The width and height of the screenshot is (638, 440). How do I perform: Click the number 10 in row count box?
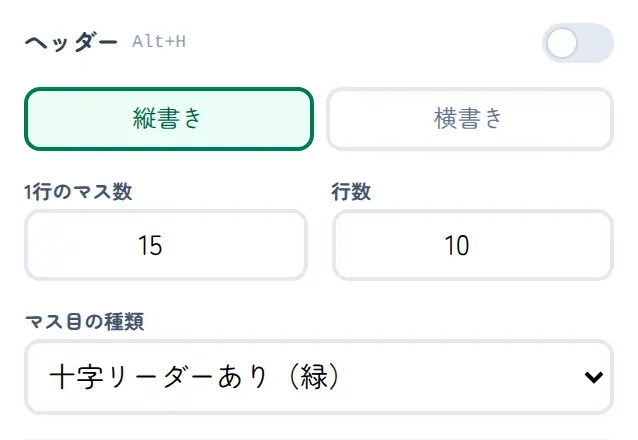(x=457, y=245)
